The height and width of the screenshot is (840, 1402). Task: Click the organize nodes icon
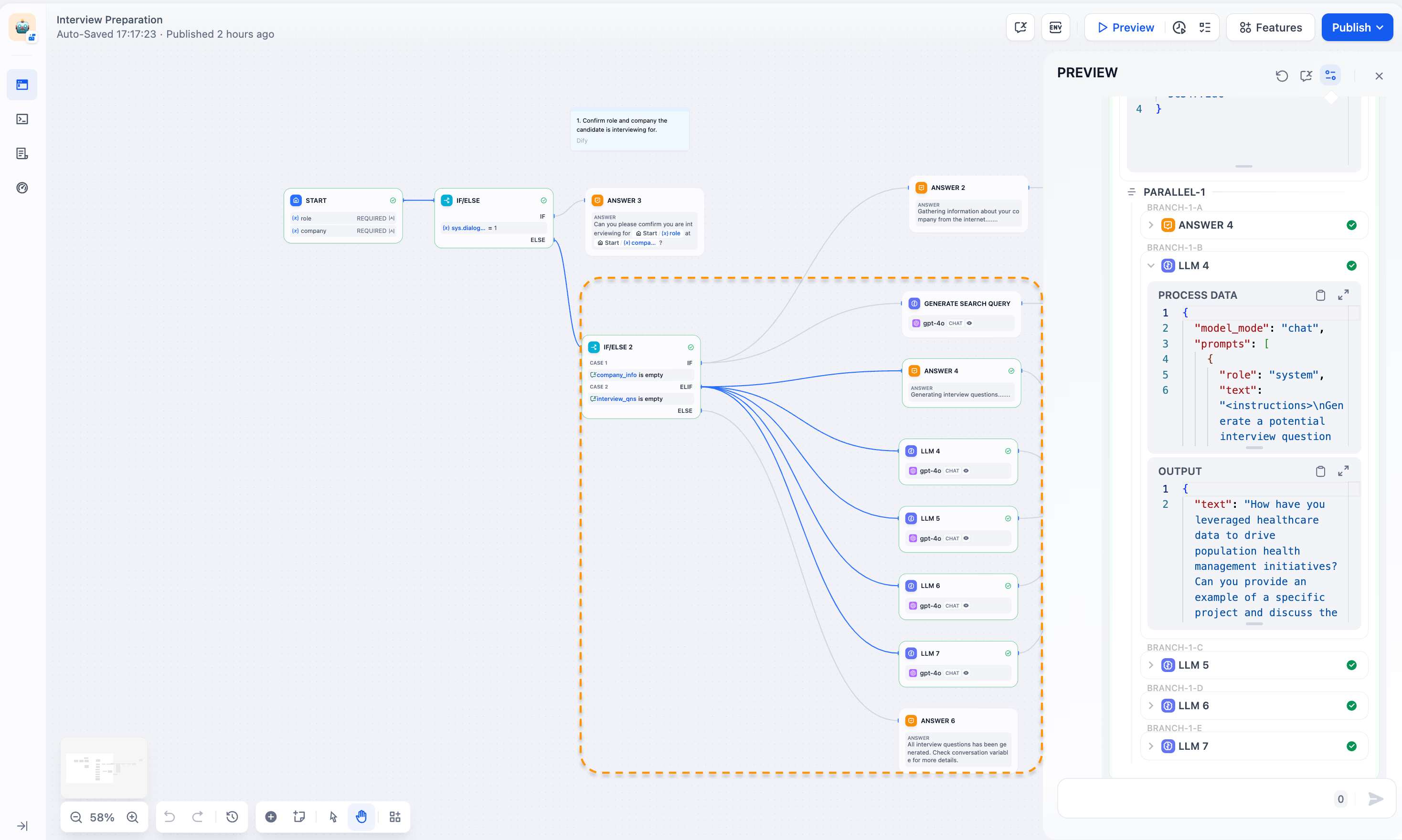[x=394, y=817]
